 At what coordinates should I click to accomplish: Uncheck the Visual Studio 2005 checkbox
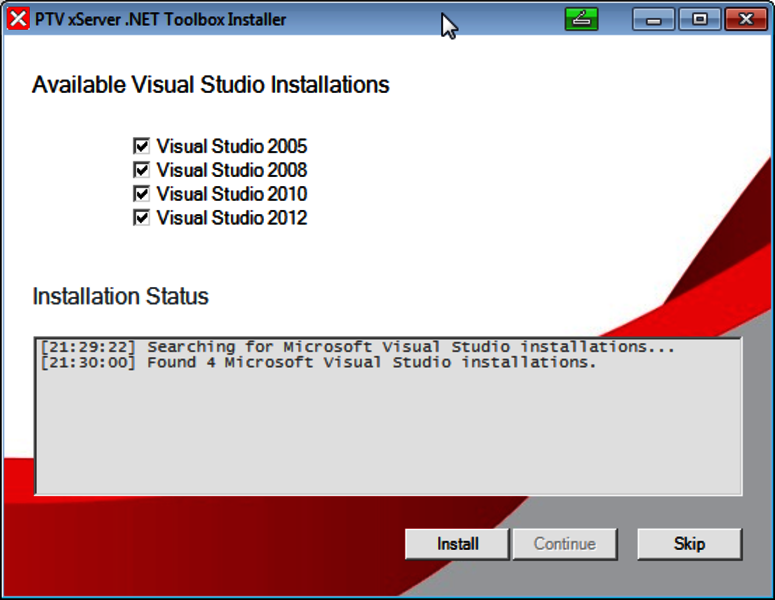pyautogui.click(x=141, y=146)
